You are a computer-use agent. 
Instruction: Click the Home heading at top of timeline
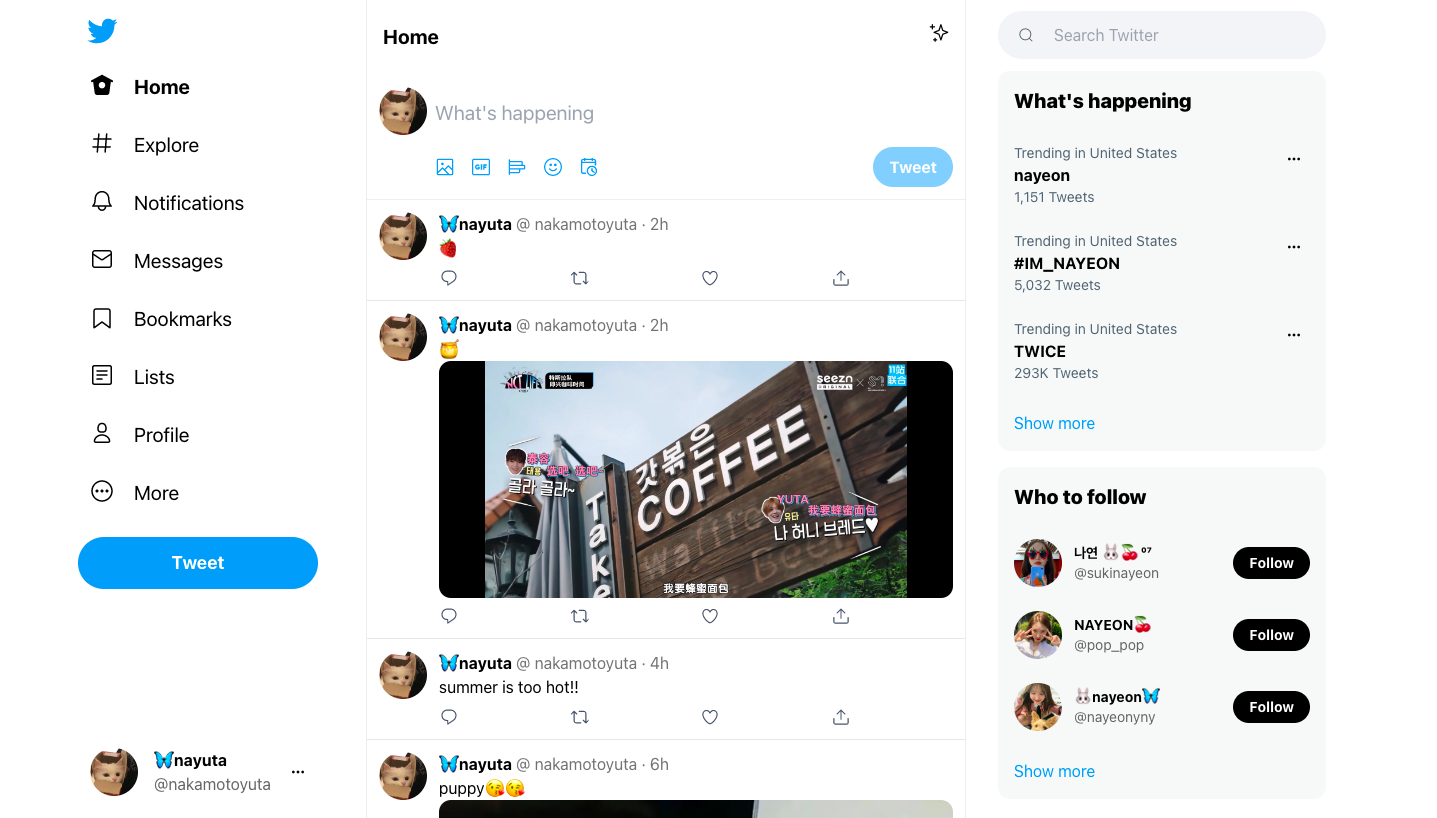pyautogui.click(x=411, y=37)
